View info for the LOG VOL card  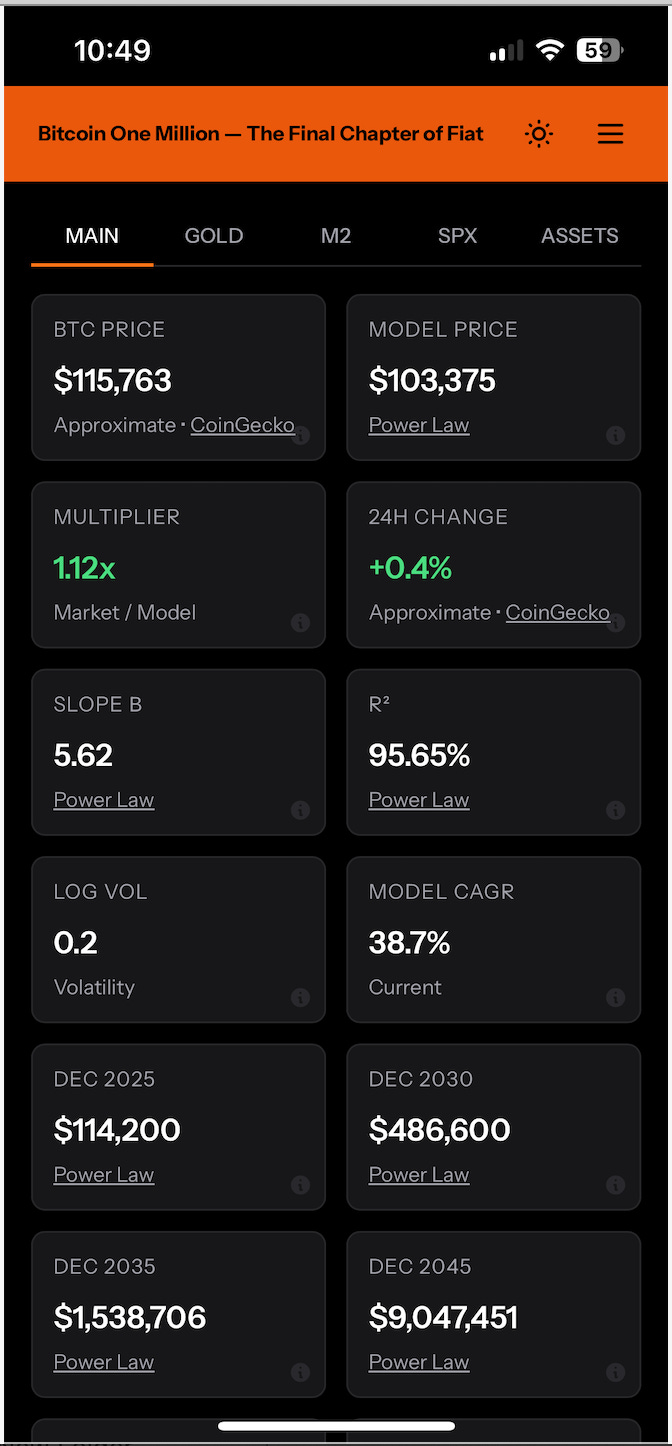(300, 997)
